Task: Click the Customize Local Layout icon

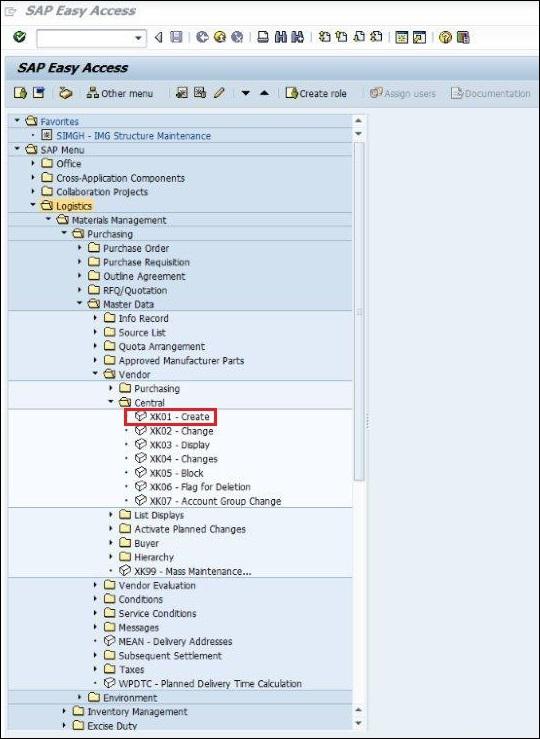Action: (463, 37)
